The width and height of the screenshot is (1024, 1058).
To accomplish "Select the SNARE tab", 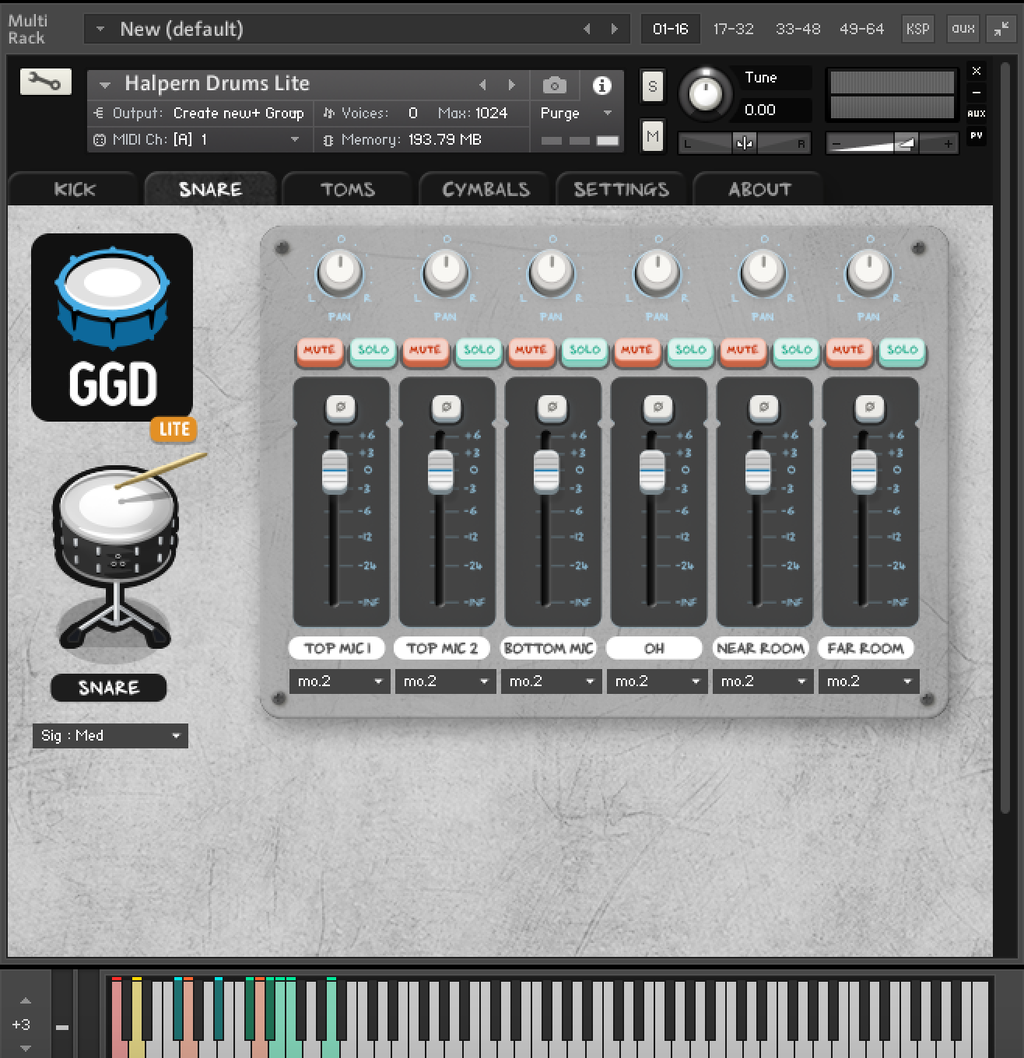I will tap(210, 189).
